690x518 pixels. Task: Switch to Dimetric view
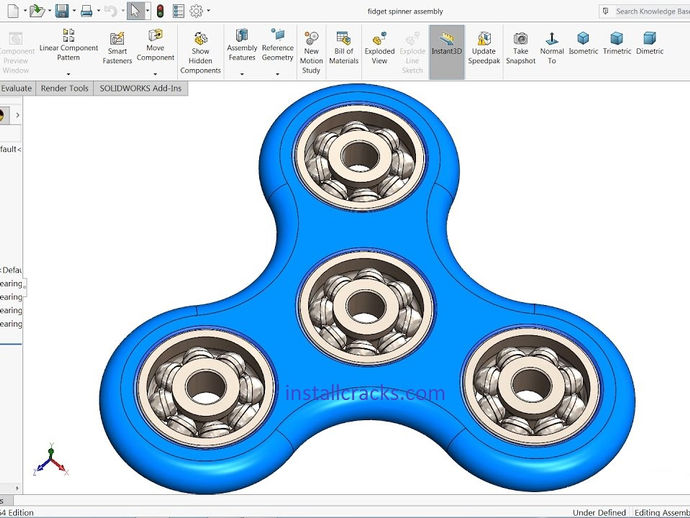[x=650, y=43]
